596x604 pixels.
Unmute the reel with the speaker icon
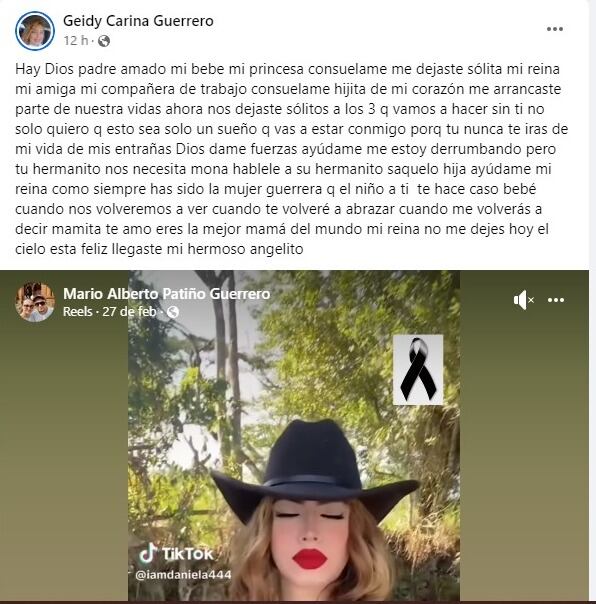523,300
